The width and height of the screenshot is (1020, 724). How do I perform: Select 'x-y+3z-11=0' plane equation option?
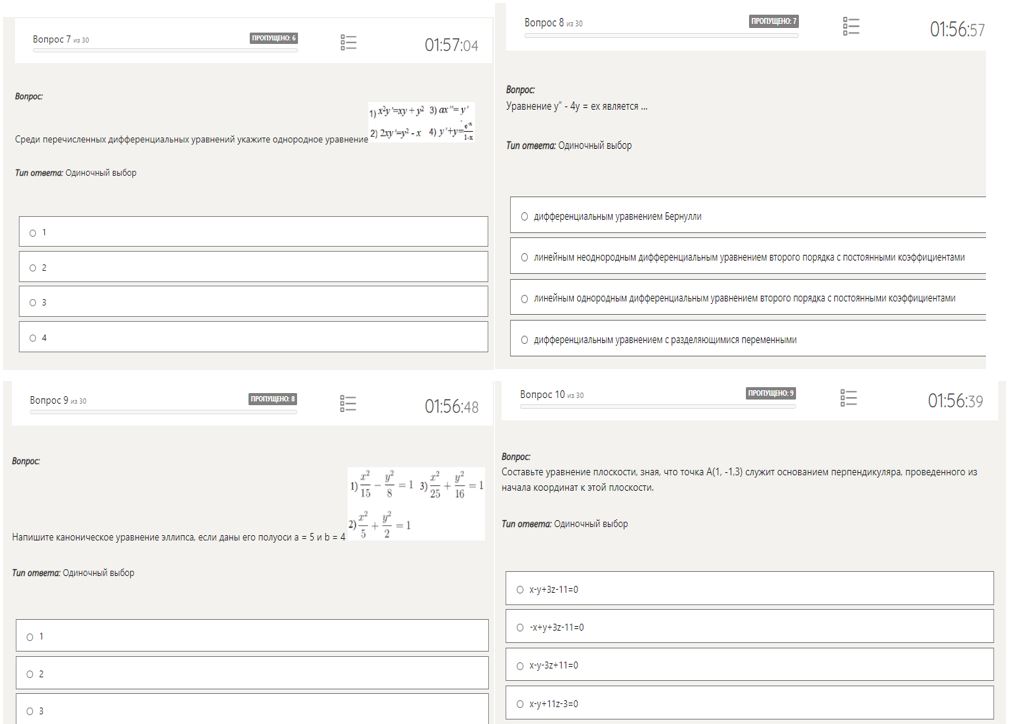(x=749, y=589)
